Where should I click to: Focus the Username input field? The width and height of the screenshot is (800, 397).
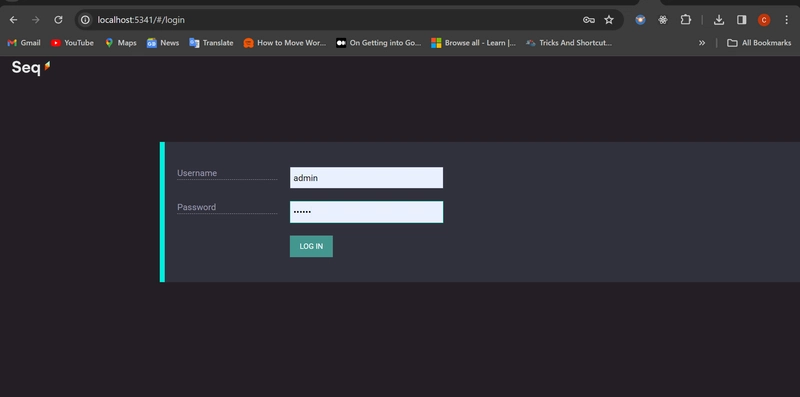pos(366,178)
